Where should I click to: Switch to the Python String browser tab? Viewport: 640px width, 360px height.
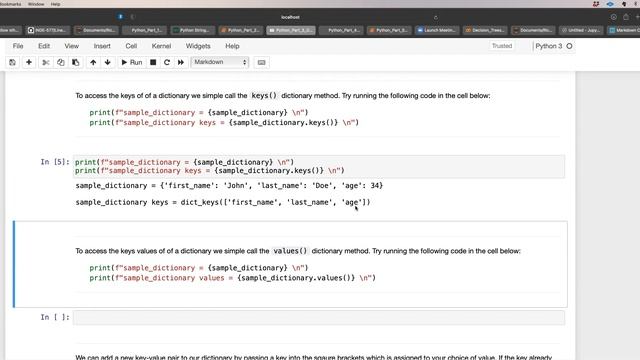coord(192,30)
